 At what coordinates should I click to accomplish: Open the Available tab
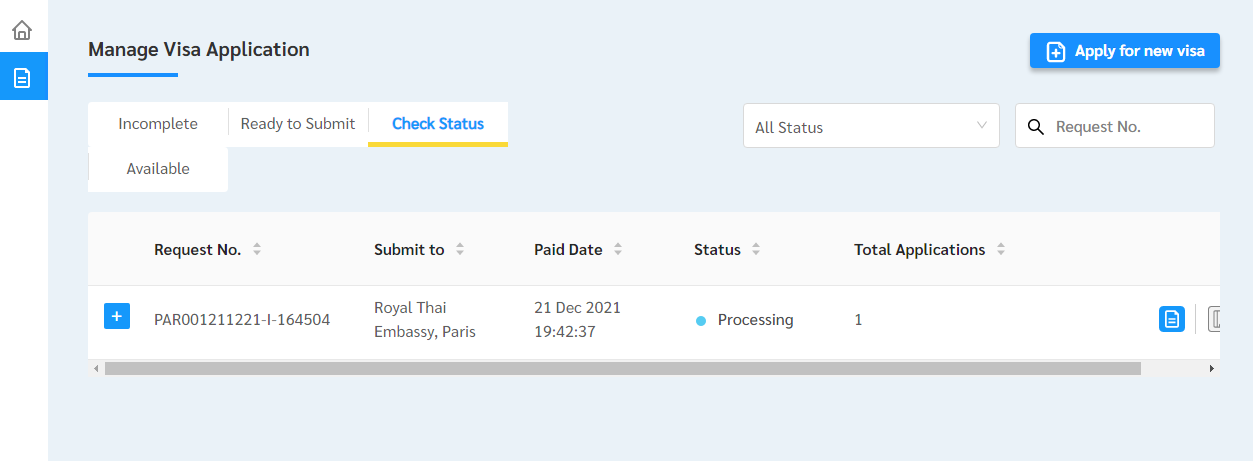coord(158,169)
